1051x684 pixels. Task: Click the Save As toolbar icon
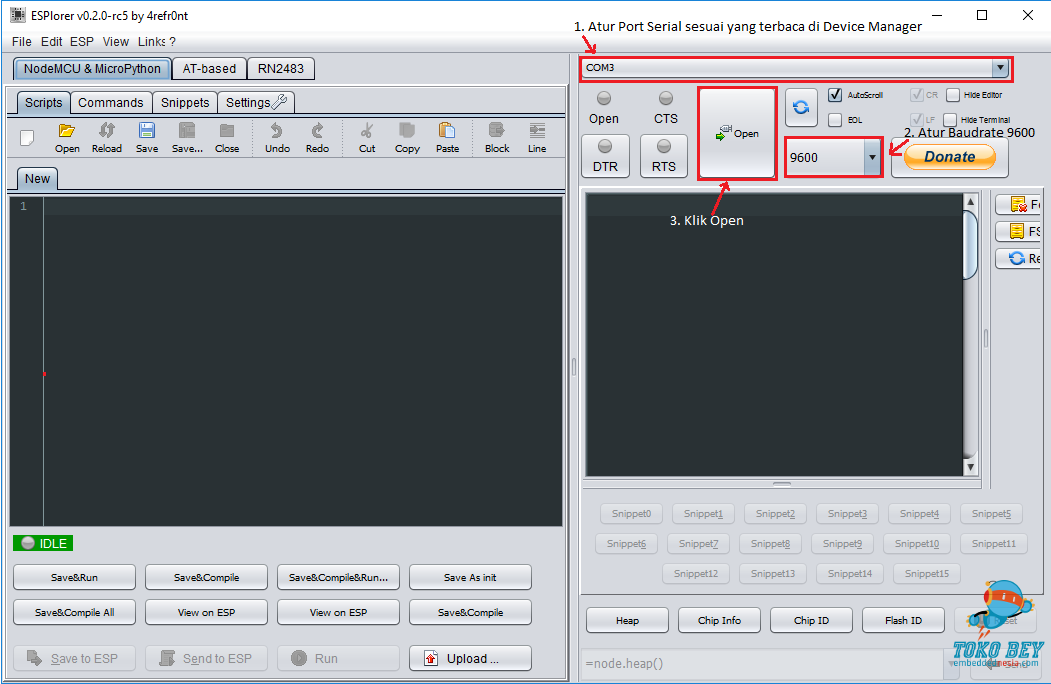[187, 137]
